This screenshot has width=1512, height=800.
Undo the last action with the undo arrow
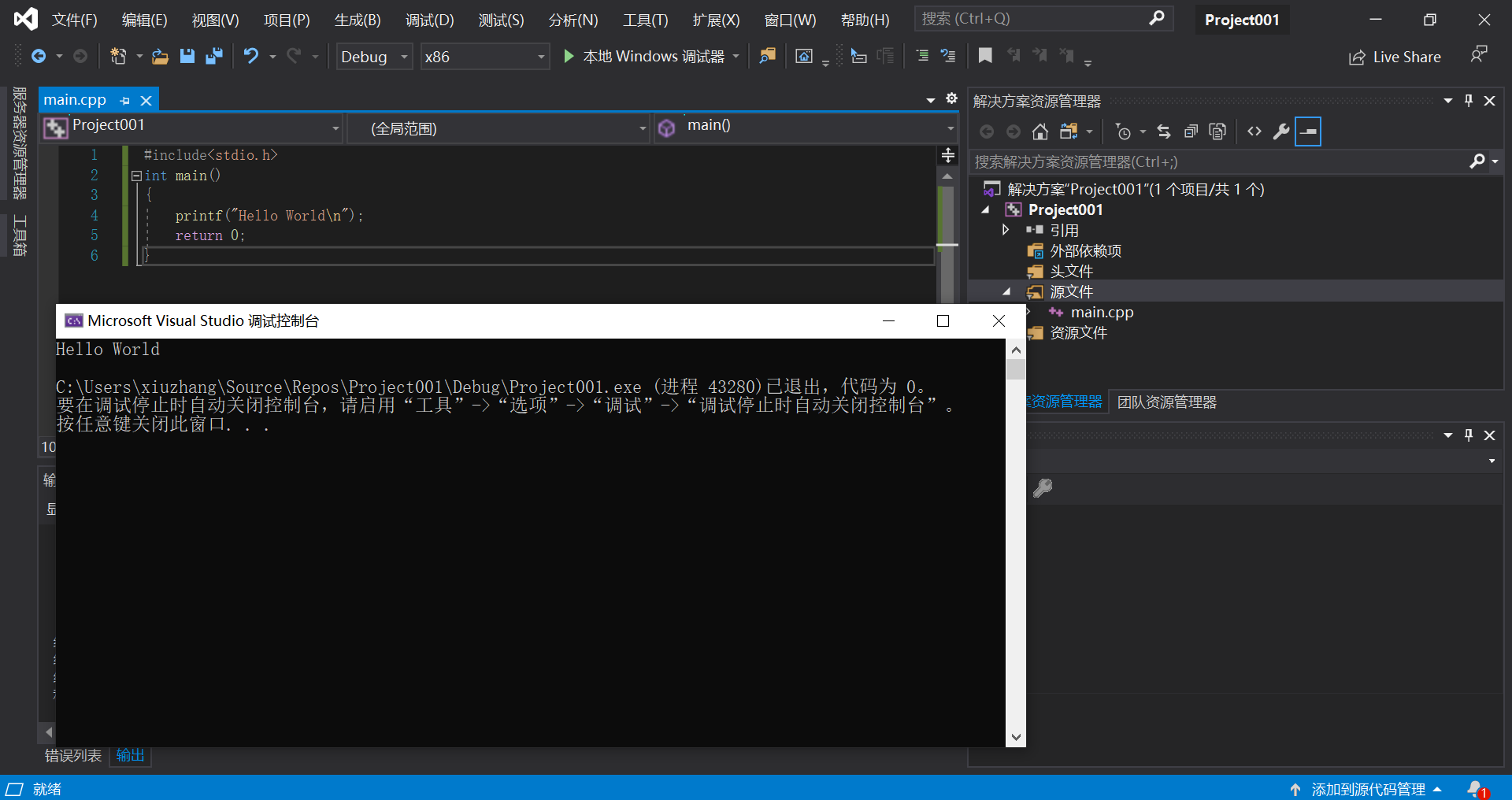click(x=251, y=56)
